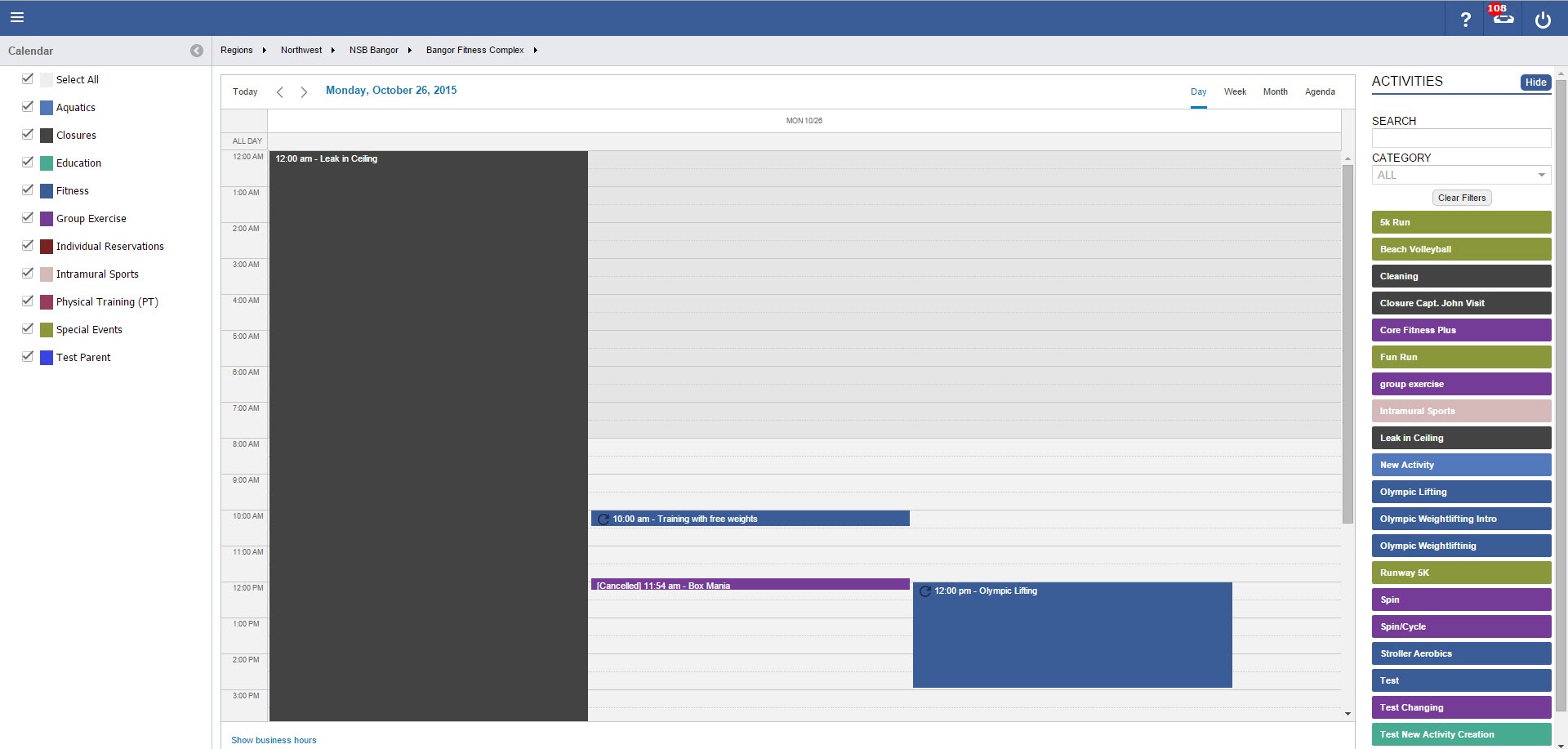Switch to Agenda view tab

click(x=1320, y=91)
